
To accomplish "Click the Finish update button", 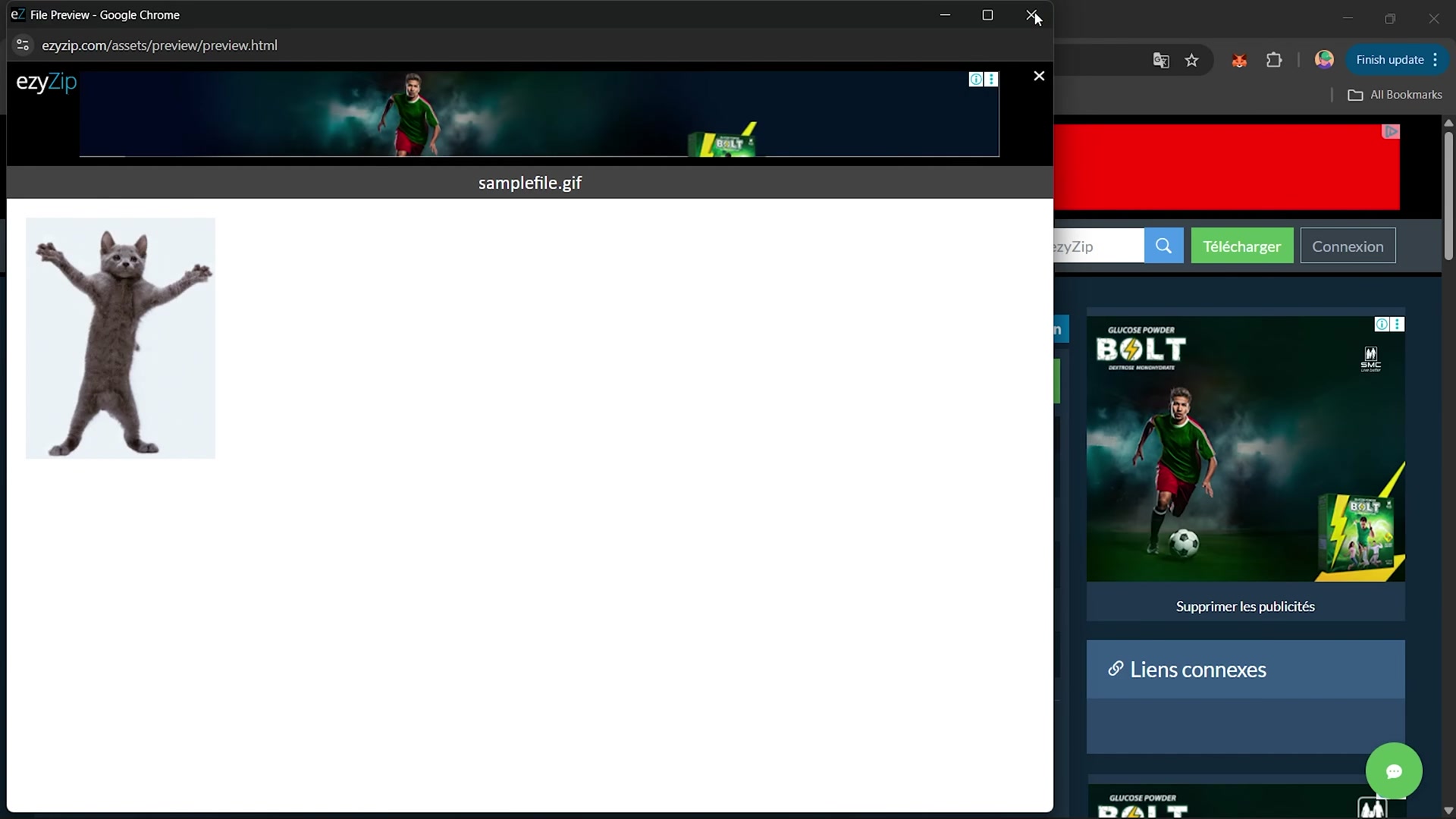I will [1389, 60].
